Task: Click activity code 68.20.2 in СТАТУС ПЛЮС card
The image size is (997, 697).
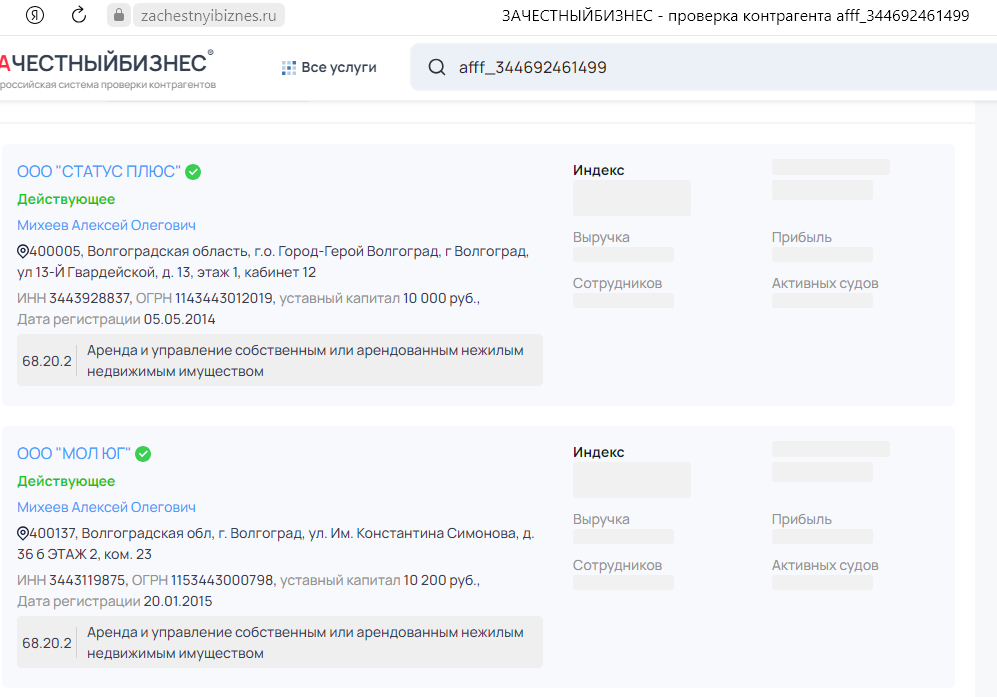Action: tap(46, 361)
